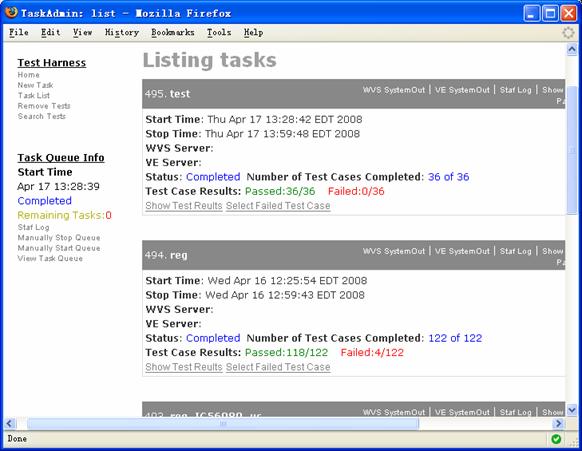Open the History menu

pos(122,33)
